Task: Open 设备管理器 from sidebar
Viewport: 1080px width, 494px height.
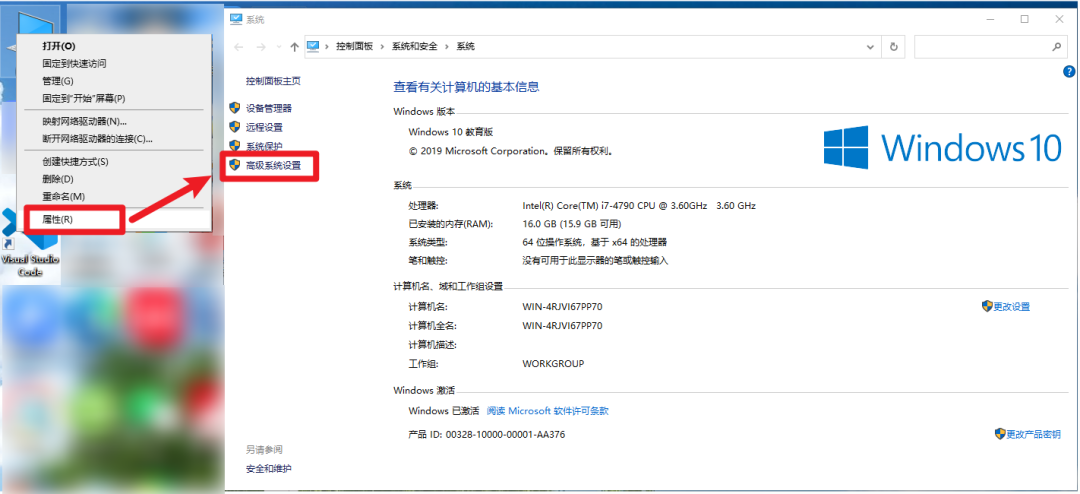Action: point(269,108)
